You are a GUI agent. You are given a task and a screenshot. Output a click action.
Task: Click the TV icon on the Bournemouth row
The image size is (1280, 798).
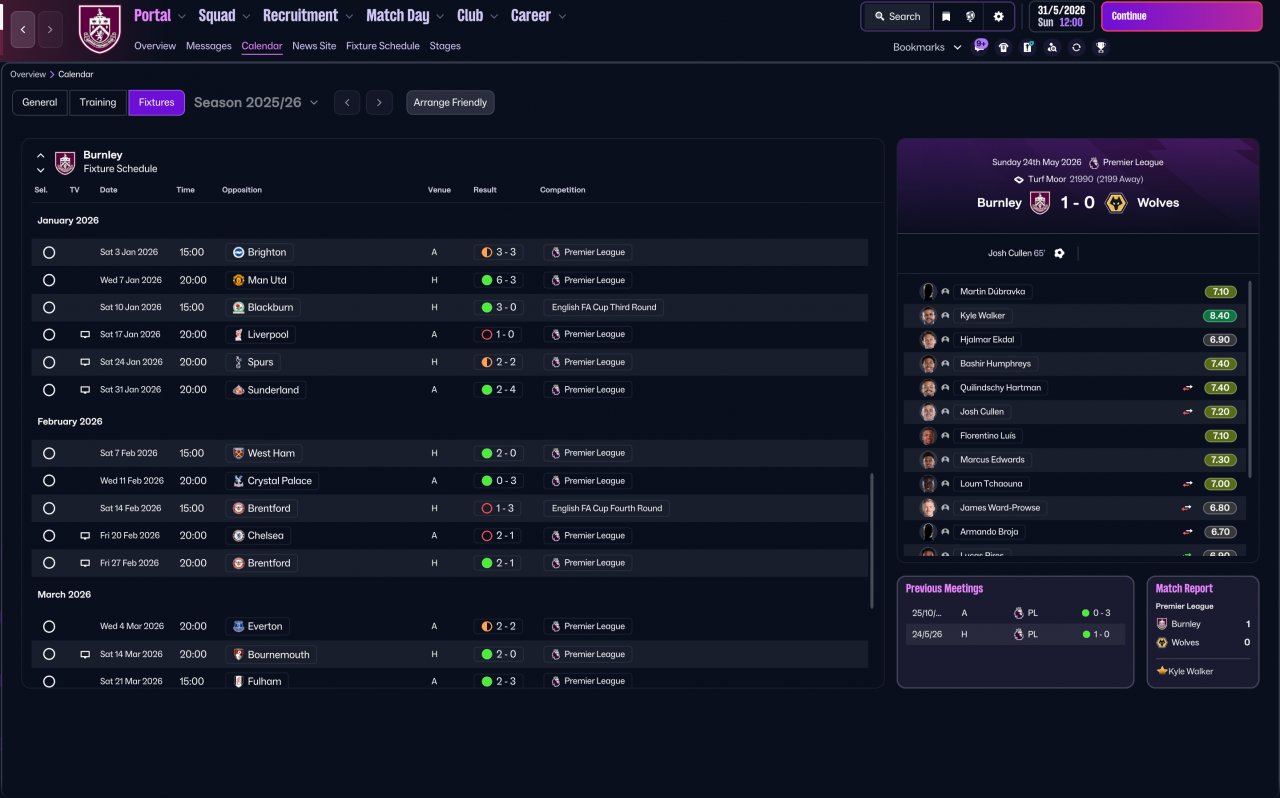coord(85,654)
